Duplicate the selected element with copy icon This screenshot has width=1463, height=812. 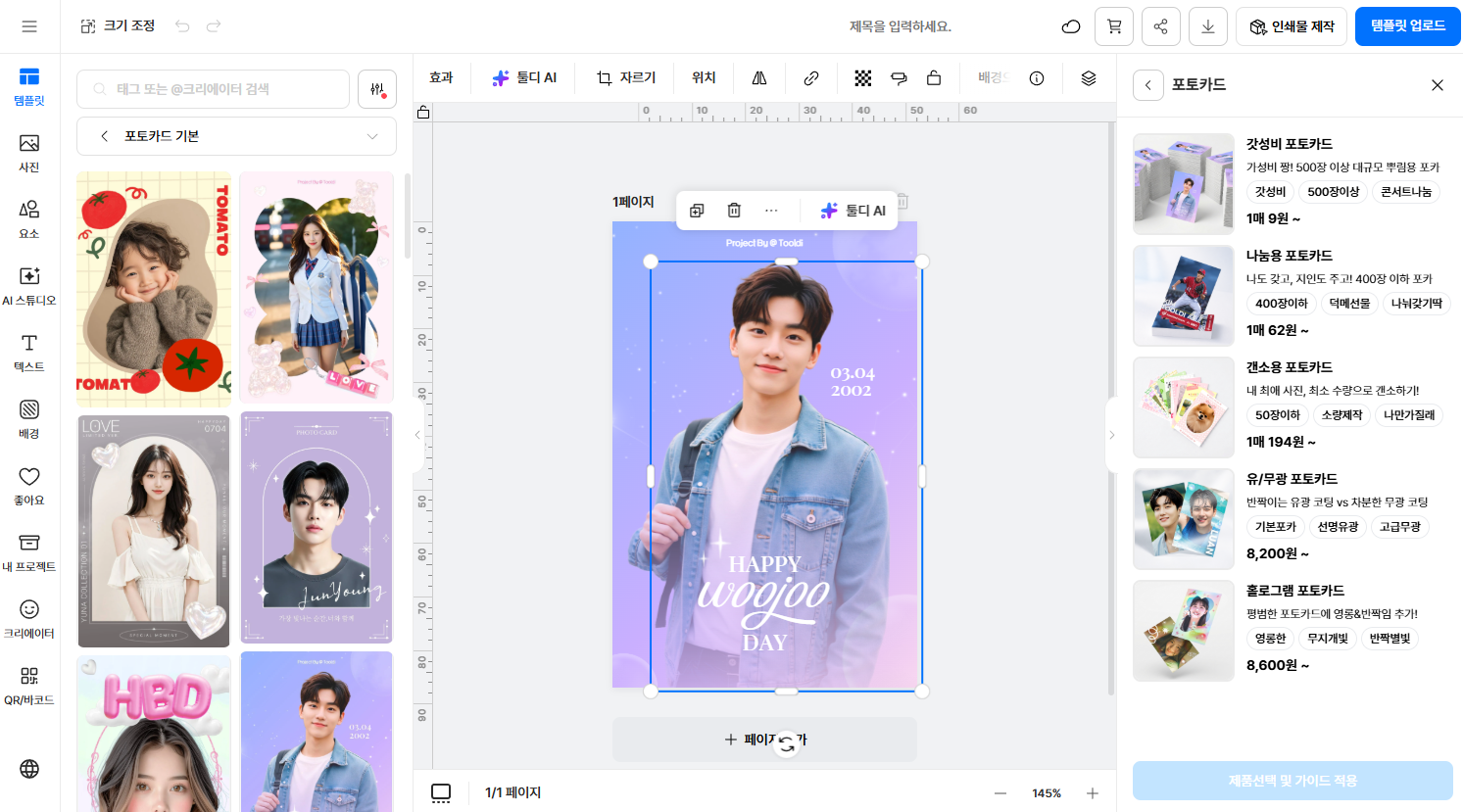pos(697,211)
